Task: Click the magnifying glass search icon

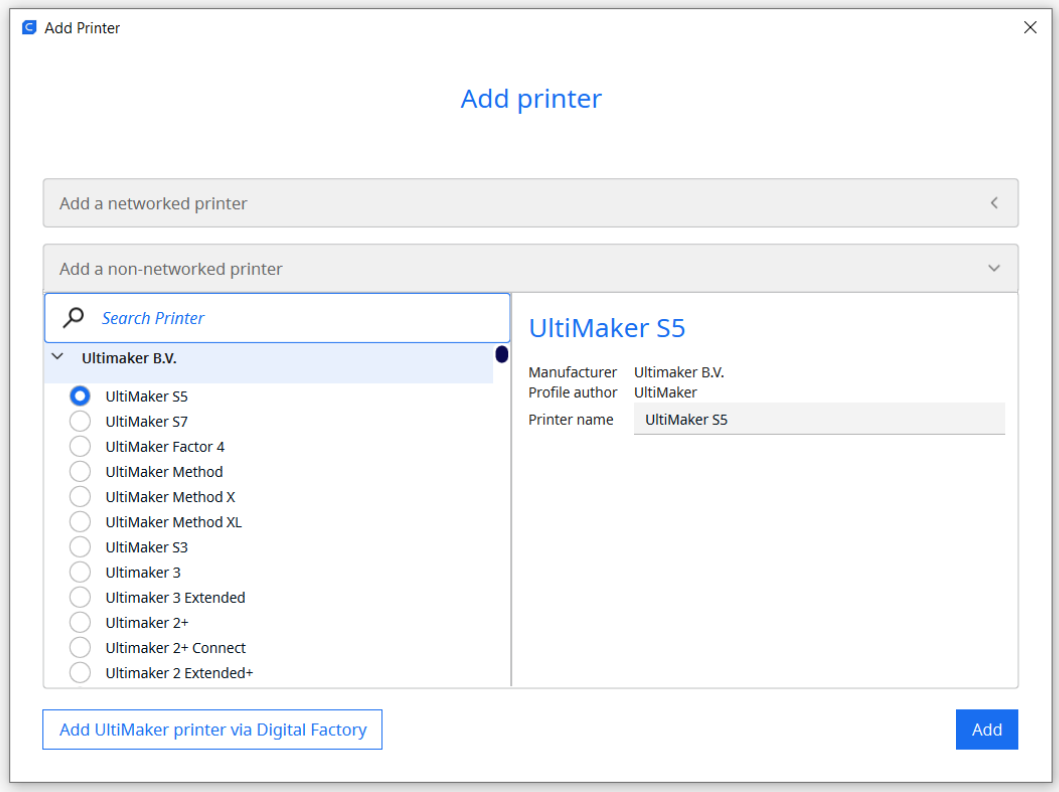Action: coord(73,318)
